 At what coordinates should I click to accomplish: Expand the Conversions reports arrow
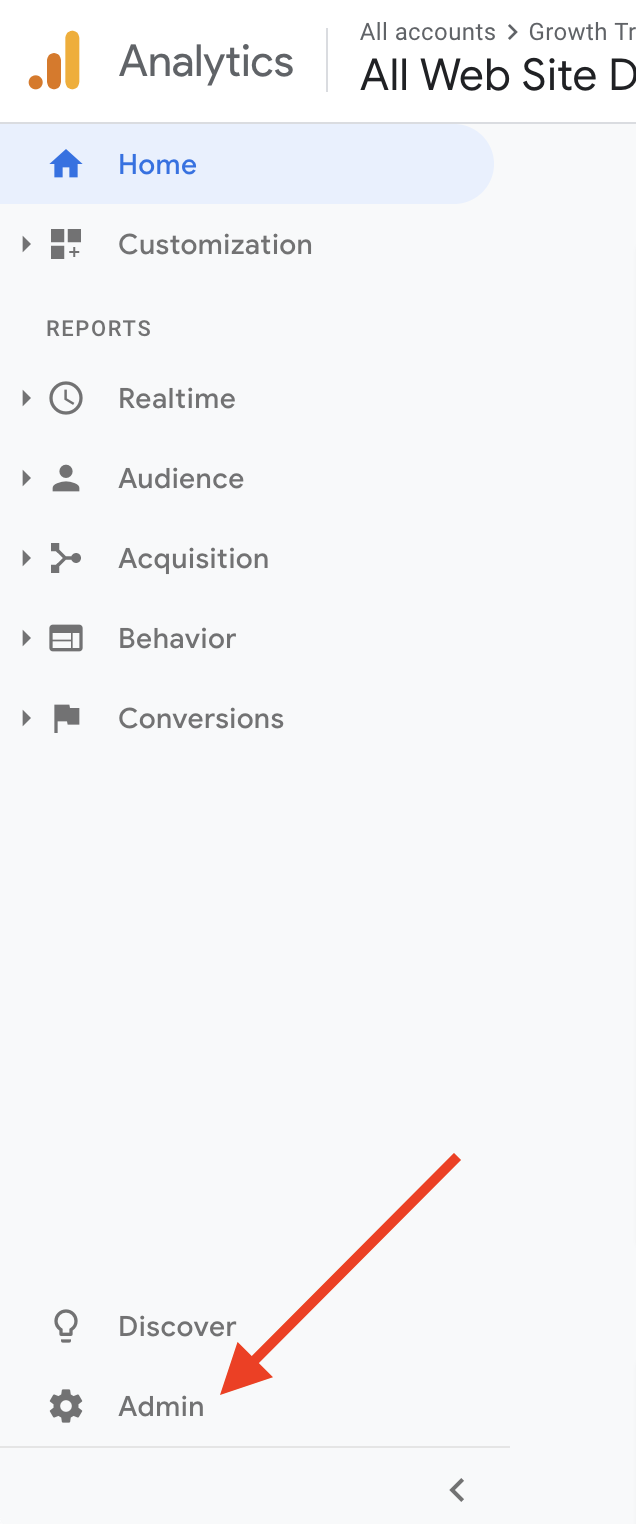pyautogui.click(x=27, y=718)
